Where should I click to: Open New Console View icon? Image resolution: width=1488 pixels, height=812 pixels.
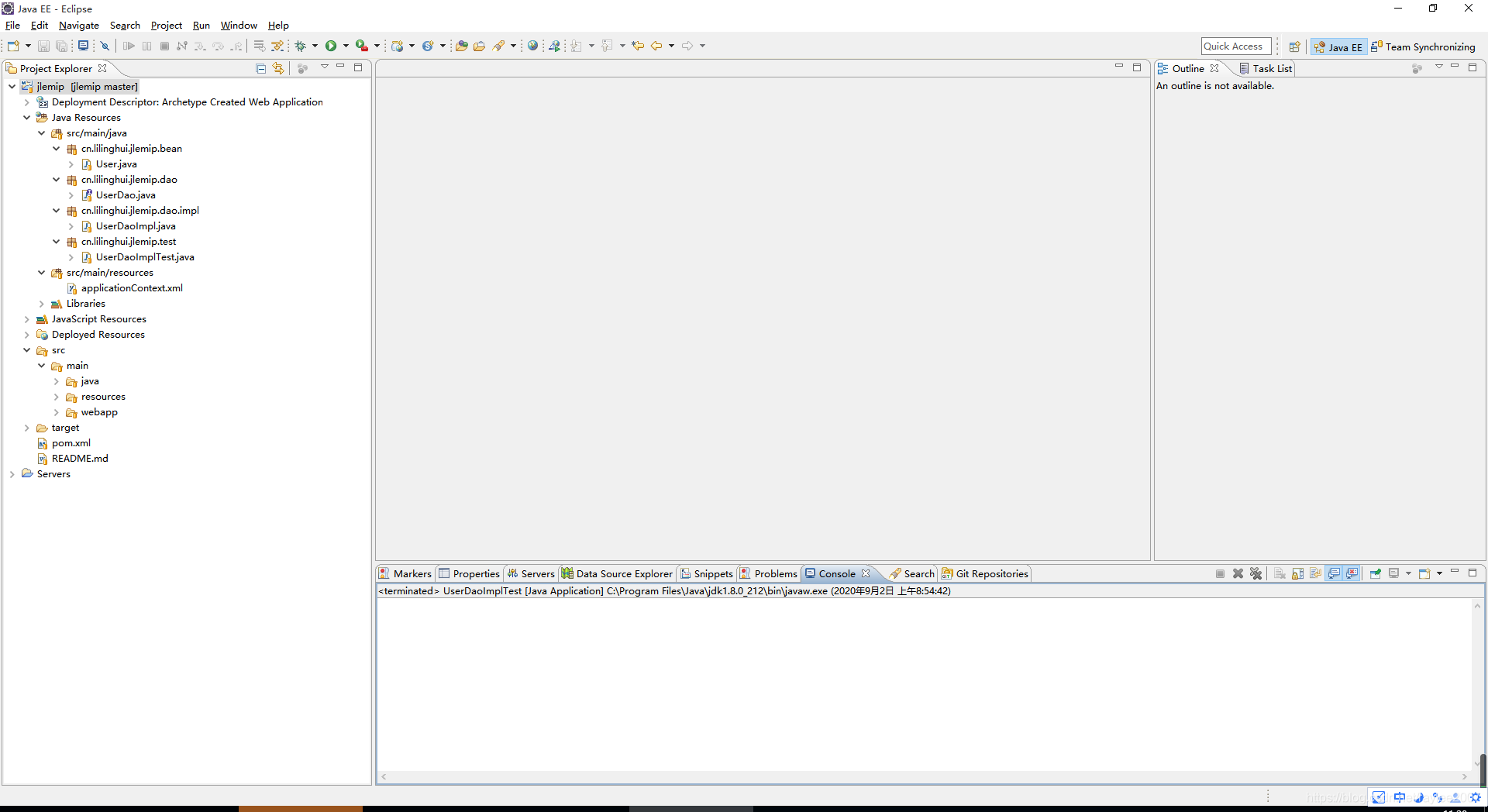(1424, 573)
